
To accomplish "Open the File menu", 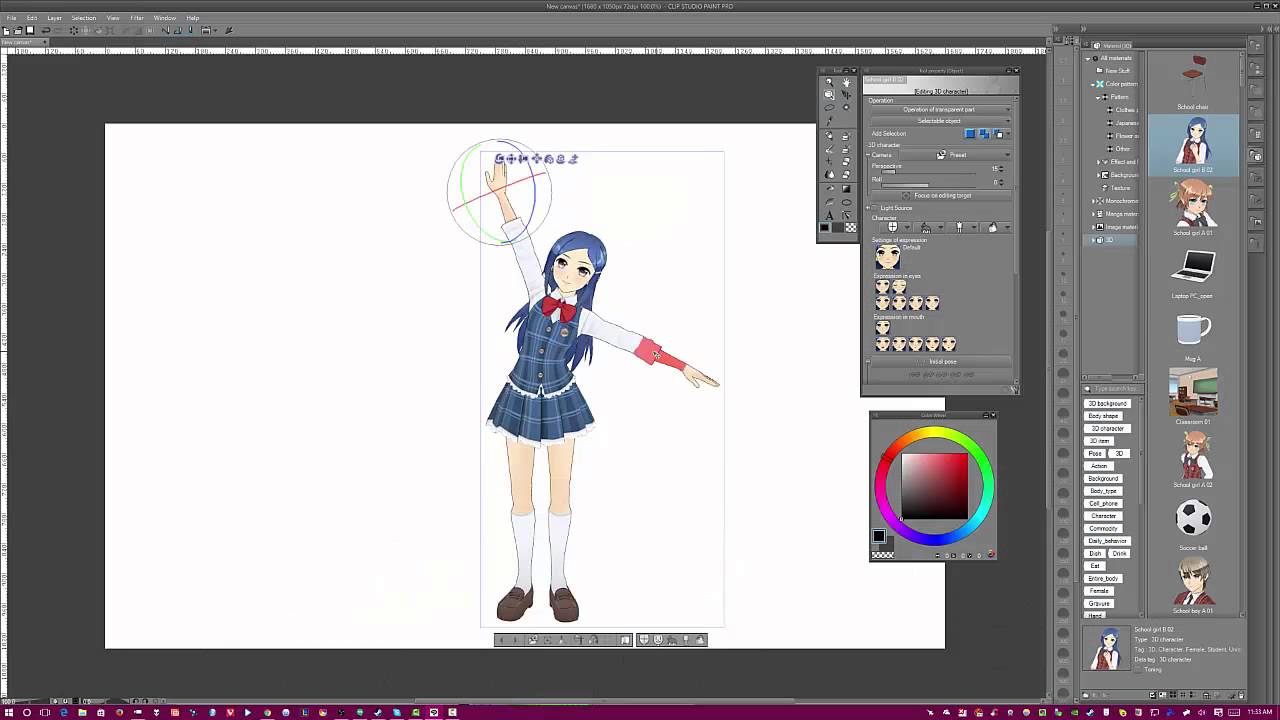I will click(x=11, y=18).
